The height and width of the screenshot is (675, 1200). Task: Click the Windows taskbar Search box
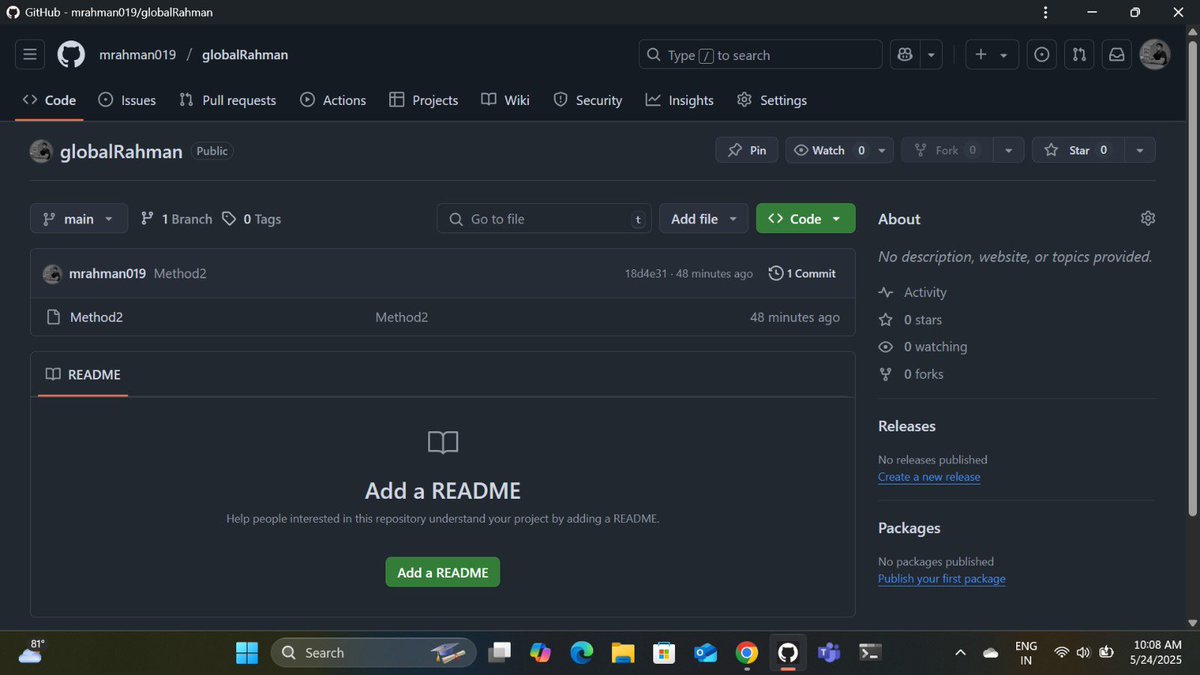[374, 653]
